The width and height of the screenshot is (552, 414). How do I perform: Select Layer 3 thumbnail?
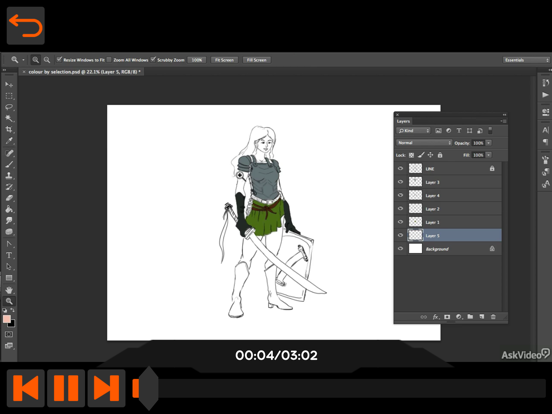(415, 182)
